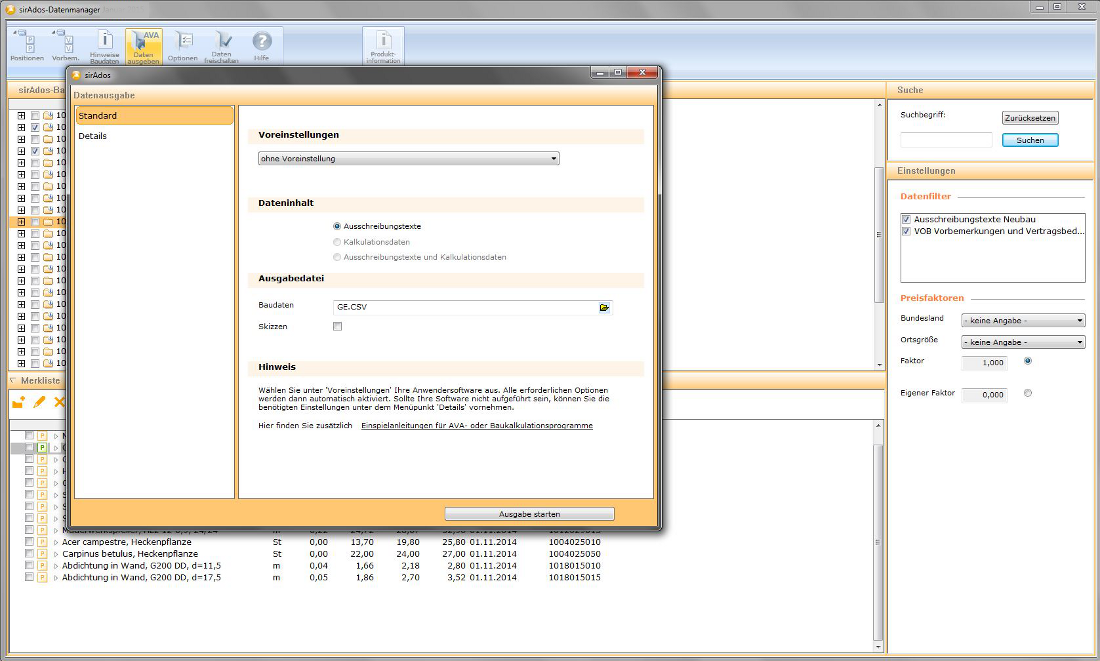Expand the Ortsgröße dropdown
The image size is (1100, 661).
[x=1022, y=342]
